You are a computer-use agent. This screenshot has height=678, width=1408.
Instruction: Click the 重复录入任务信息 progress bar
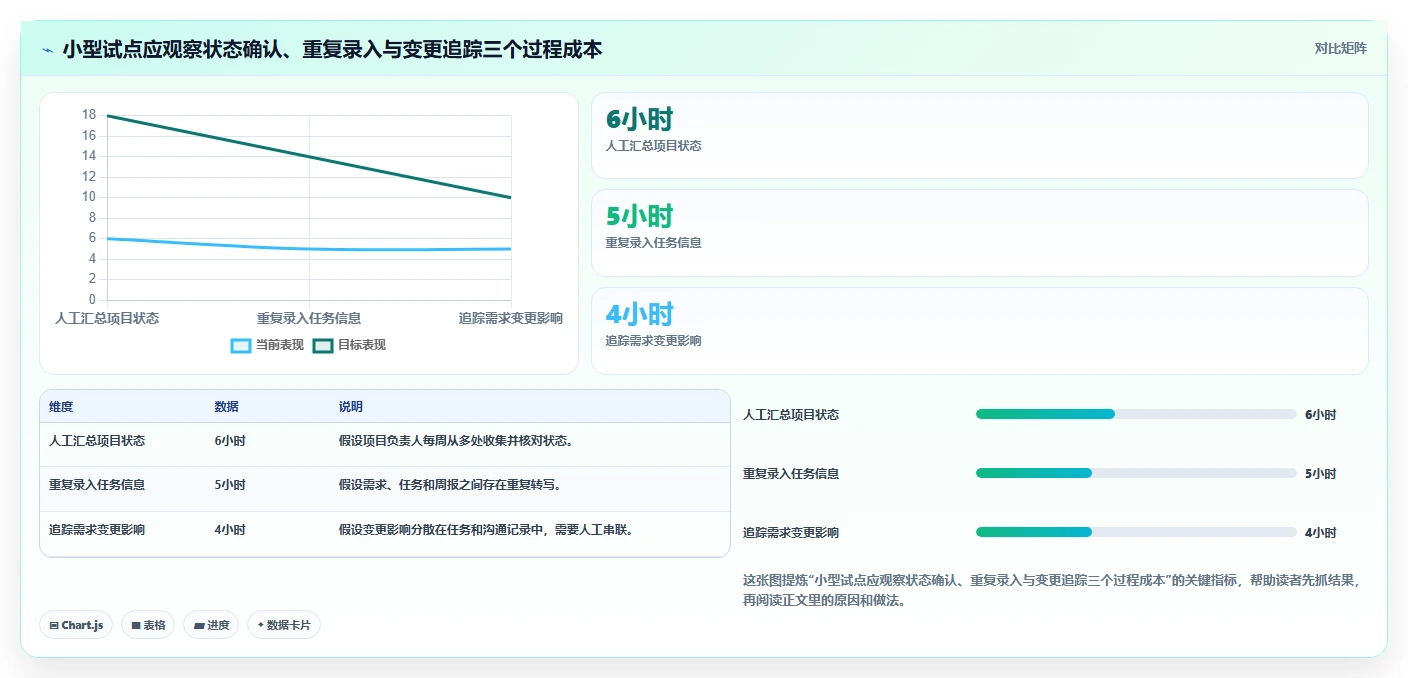[x=1136, y=473]
